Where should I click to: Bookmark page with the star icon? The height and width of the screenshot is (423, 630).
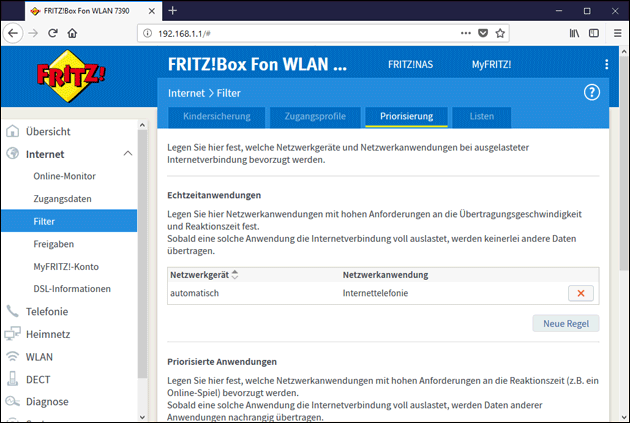(x=500, y=32)
